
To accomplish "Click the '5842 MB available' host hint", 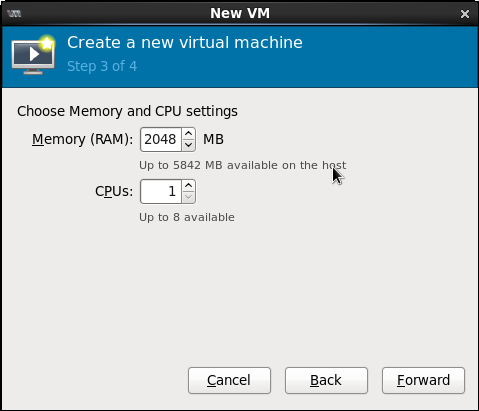I will pyautogui.click(x=242, y=165).
